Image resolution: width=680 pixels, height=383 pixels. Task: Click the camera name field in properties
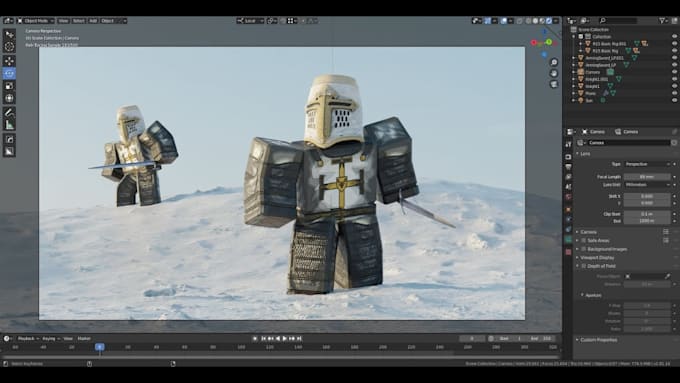tap(628, 143)
